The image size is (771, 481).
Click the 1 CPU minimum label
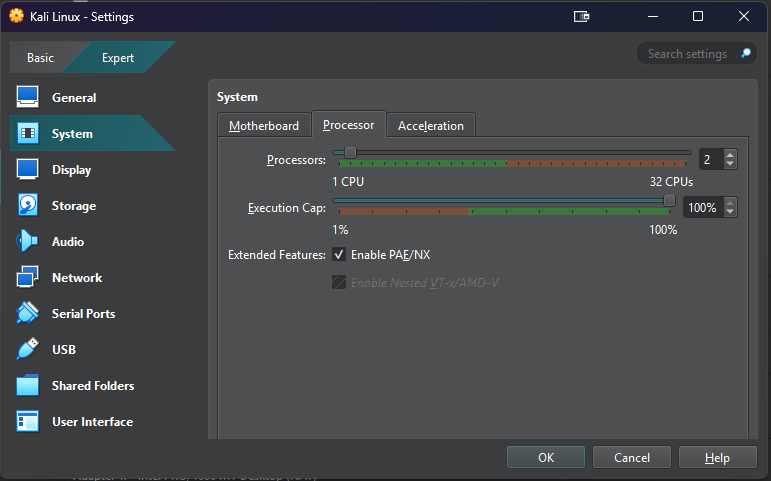(x=348, y=182)
